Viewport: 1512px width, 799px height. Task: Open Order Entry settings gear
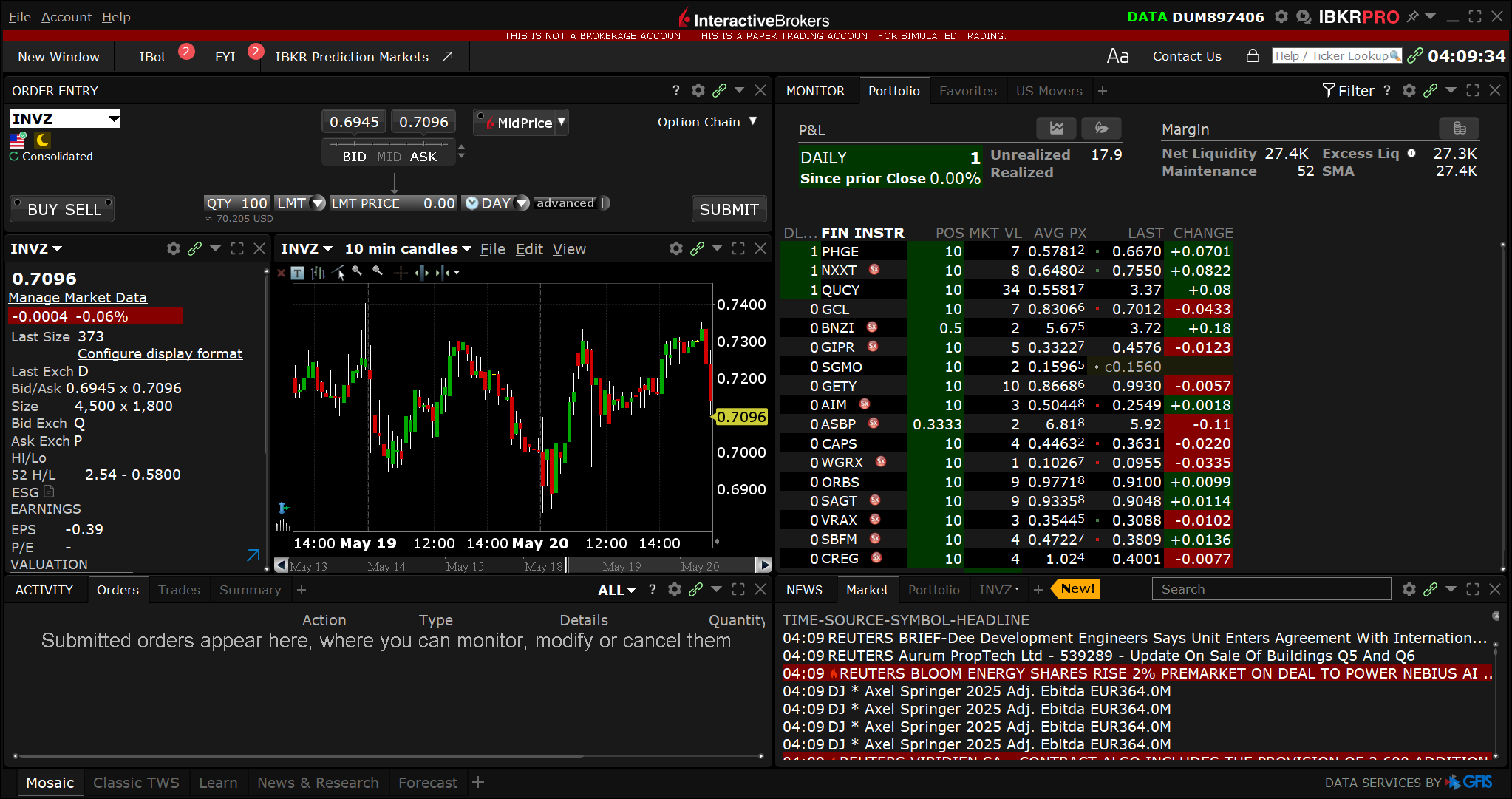click(x=698, y=90)
